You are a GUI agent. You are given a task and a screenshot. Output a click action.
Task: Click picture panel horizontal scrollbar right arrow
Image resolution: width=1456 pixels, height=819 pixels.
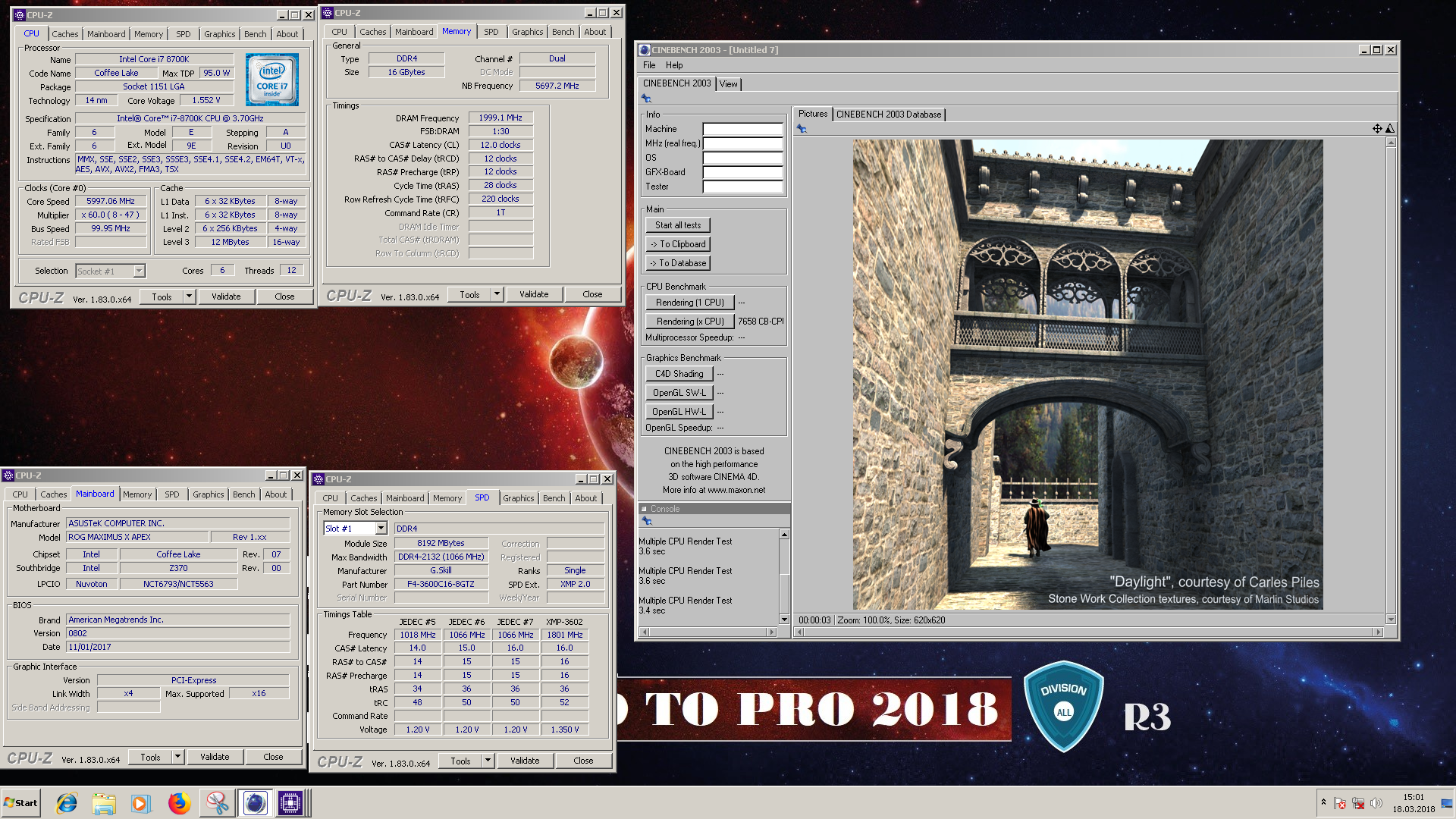point(1379,632)
